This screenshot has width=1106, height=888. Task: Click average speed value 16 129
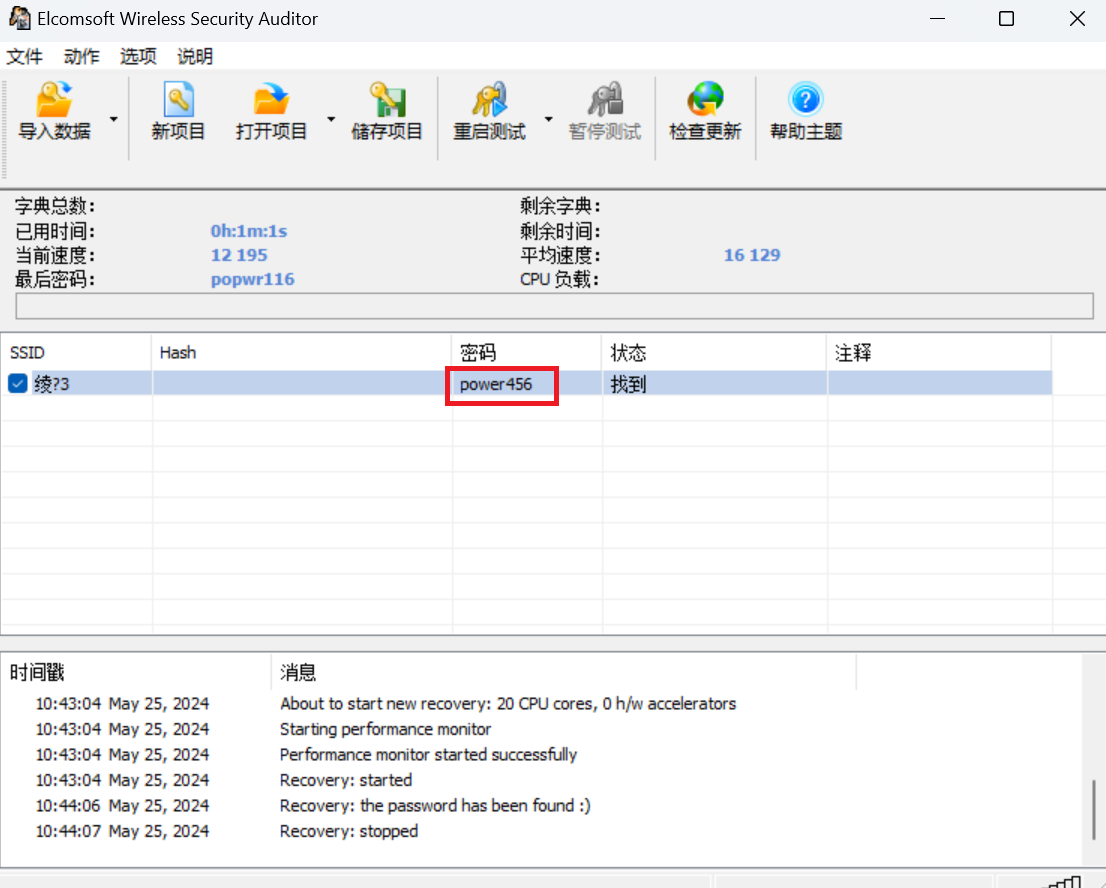click(x=752, y=255)
